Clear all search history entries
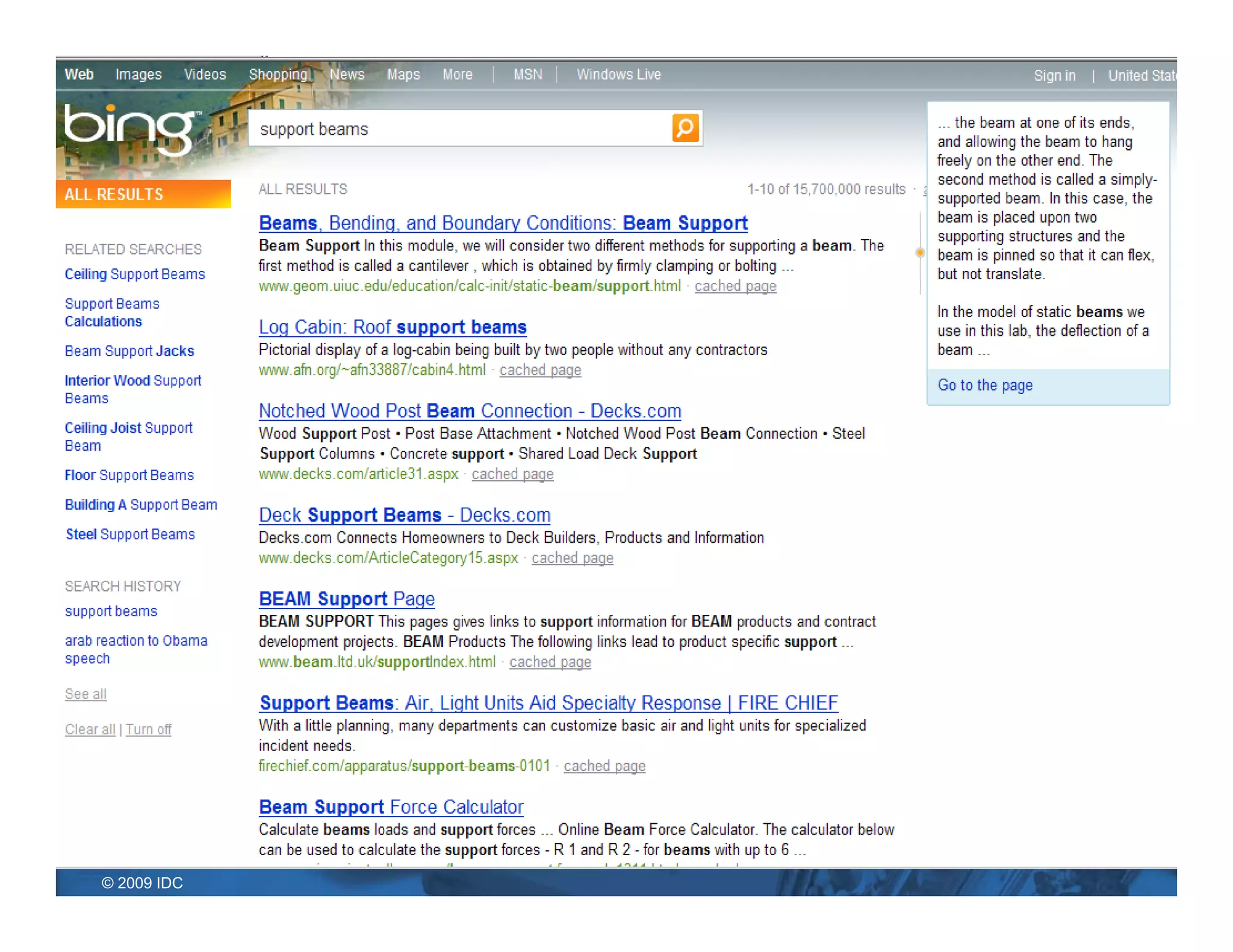 point(90,729)
